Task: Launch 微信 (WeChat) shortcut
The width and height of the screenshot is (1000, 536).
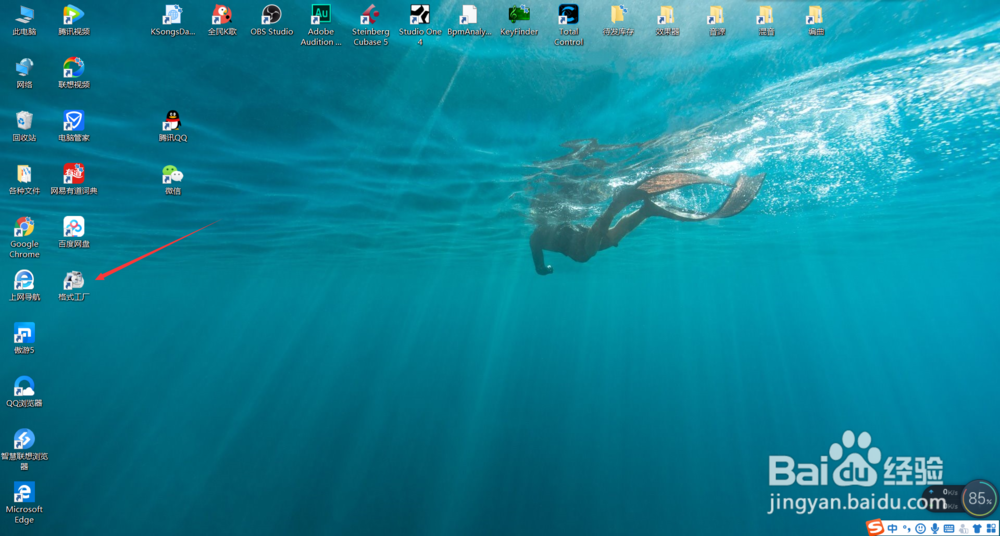Action: point(173,179)
